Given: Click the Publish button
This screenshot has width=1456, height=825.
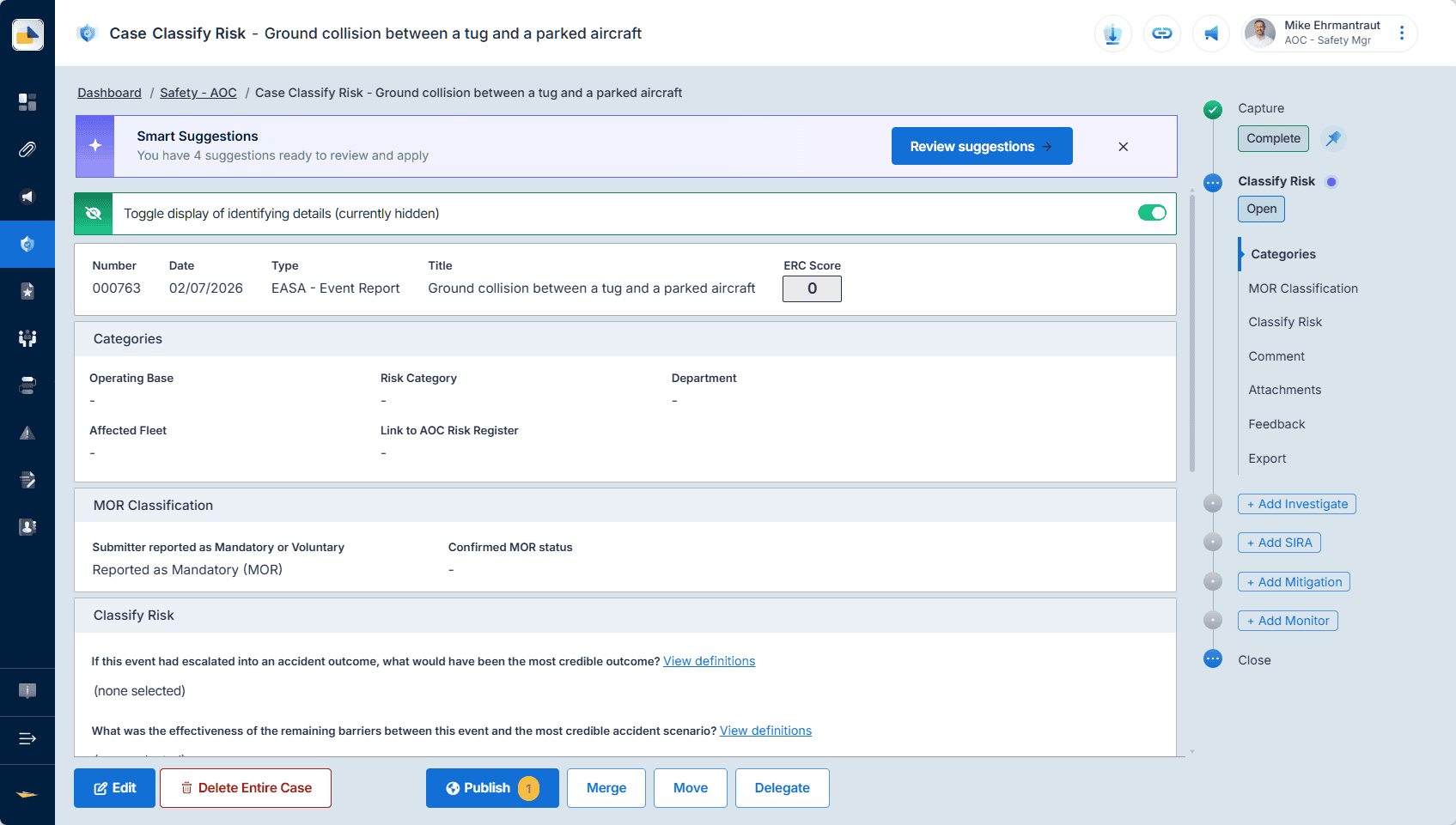Looking at the screenshot, I should coord(492,788).
